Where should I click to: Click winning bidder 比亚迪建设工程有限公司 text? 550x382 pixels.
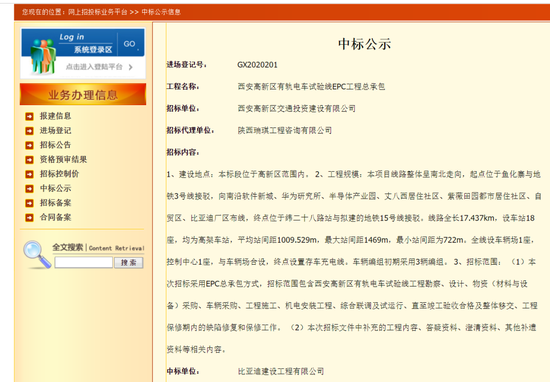click(x=281, y=371)
